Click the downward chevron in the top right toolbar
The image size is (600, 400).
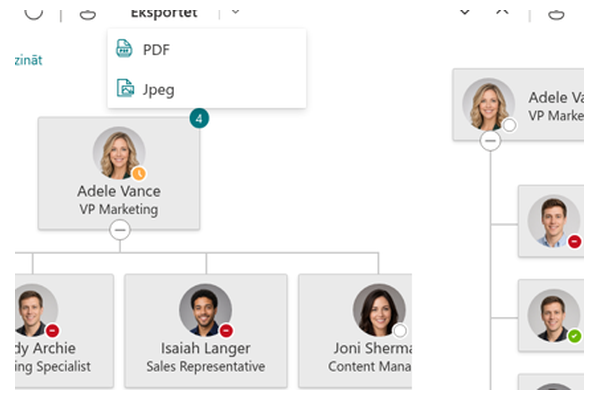[465, 12]
